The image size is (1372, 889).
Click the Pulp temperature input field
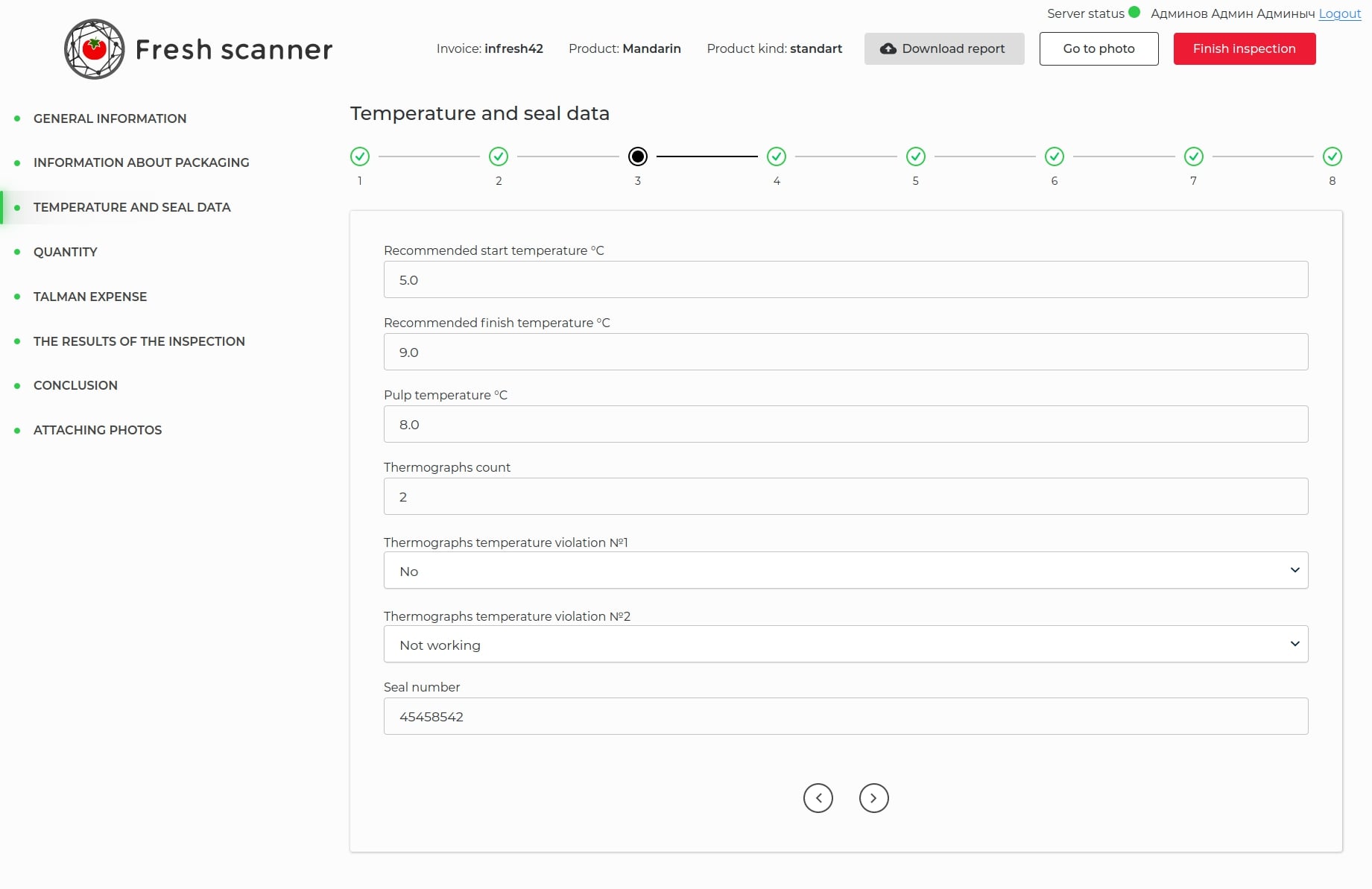[845, 424]
